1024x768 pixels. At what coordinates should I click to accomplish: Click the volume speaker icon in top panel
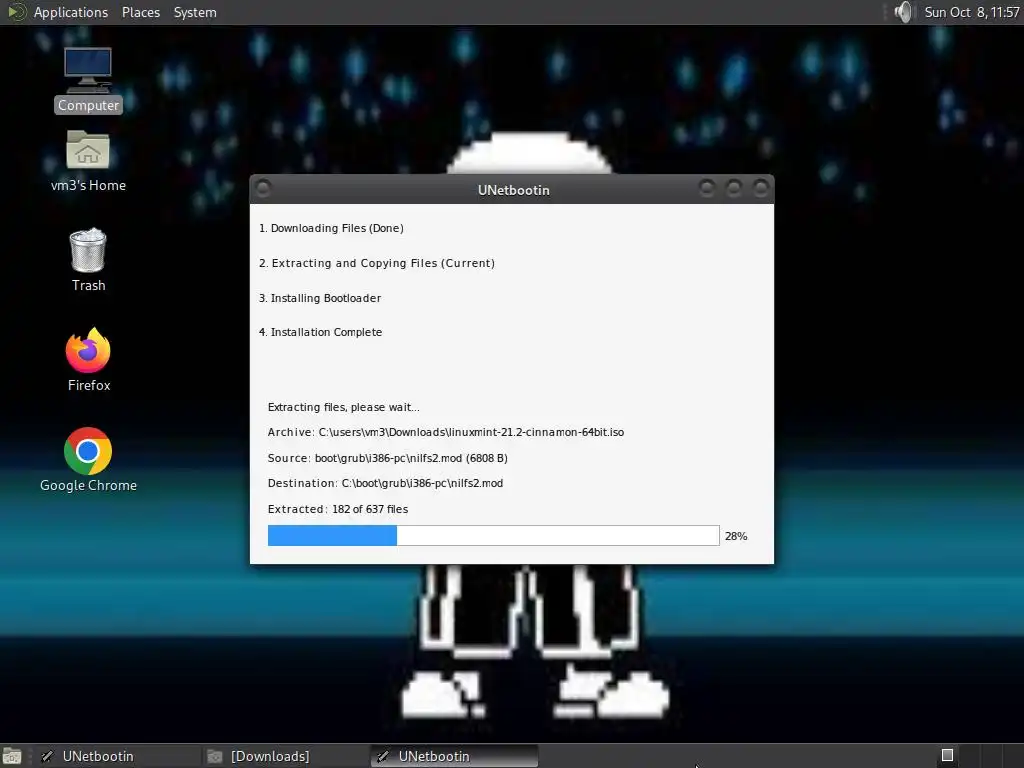coord(903,12)
